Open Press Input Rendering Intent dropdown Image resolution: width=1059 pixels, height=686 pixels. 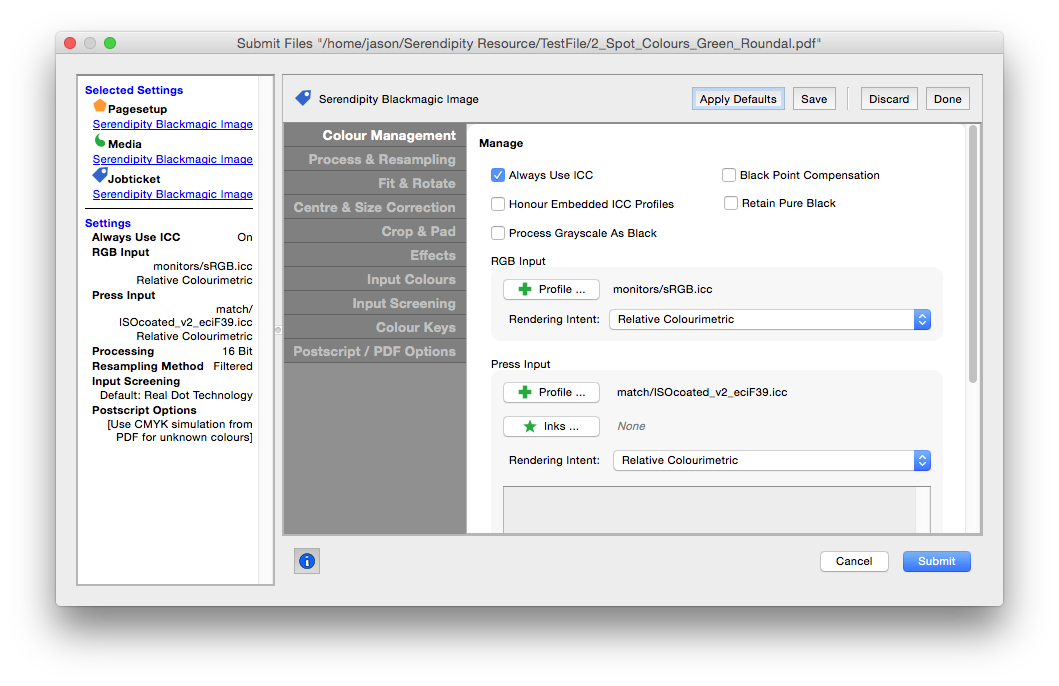point(772,460)
